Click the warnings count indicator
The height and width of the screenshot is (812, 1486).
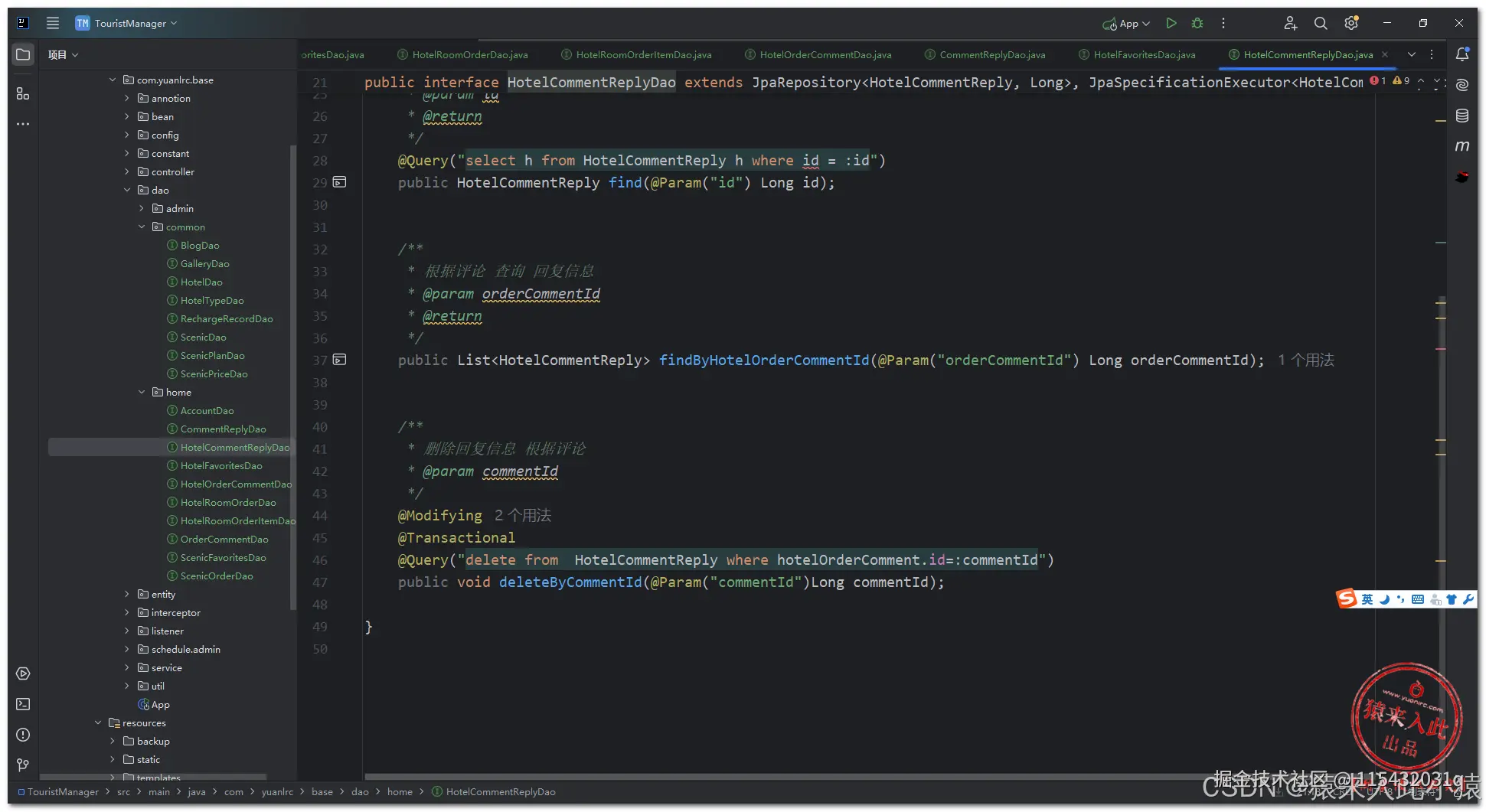pos(1401,80)
